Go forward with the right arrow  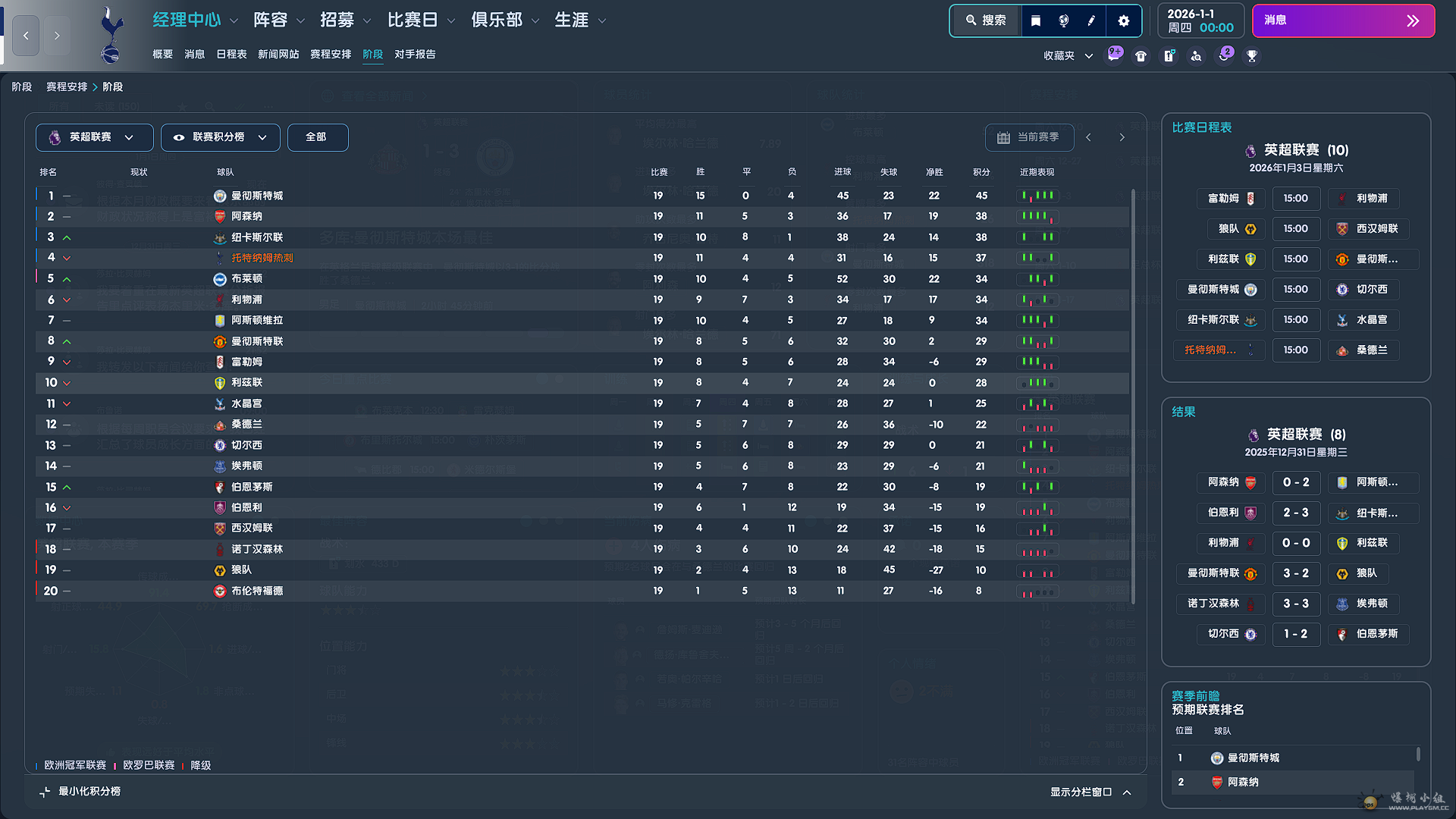tap(57, 36)
